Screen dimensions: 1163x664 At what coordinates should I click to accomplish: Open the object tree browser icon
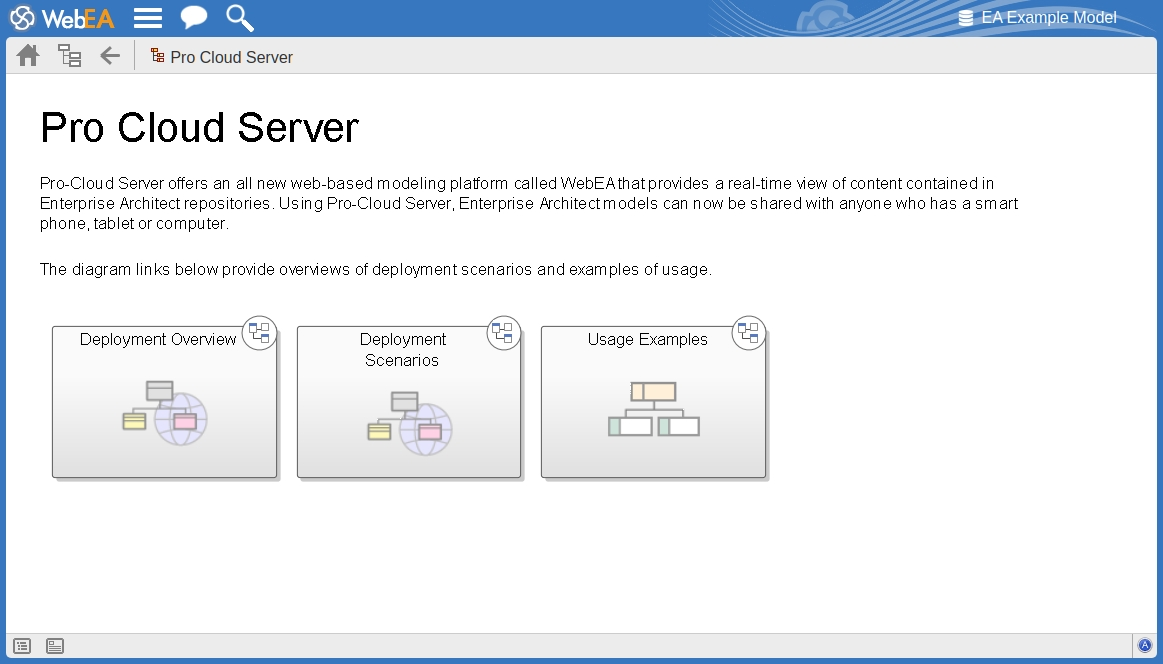(x=69, y=56)
